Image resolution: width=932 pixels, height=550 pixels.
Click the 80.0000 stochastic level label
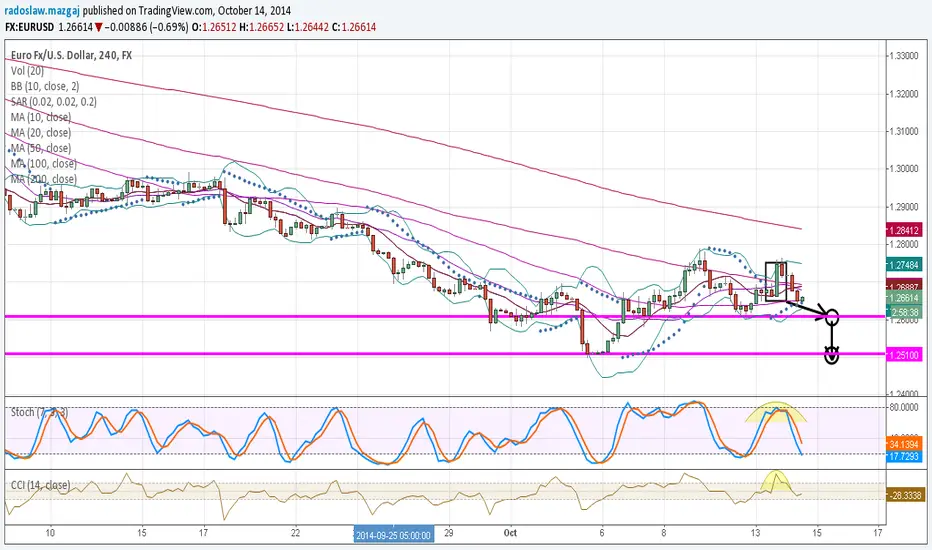pyautogui.click(x=904, y=407)
